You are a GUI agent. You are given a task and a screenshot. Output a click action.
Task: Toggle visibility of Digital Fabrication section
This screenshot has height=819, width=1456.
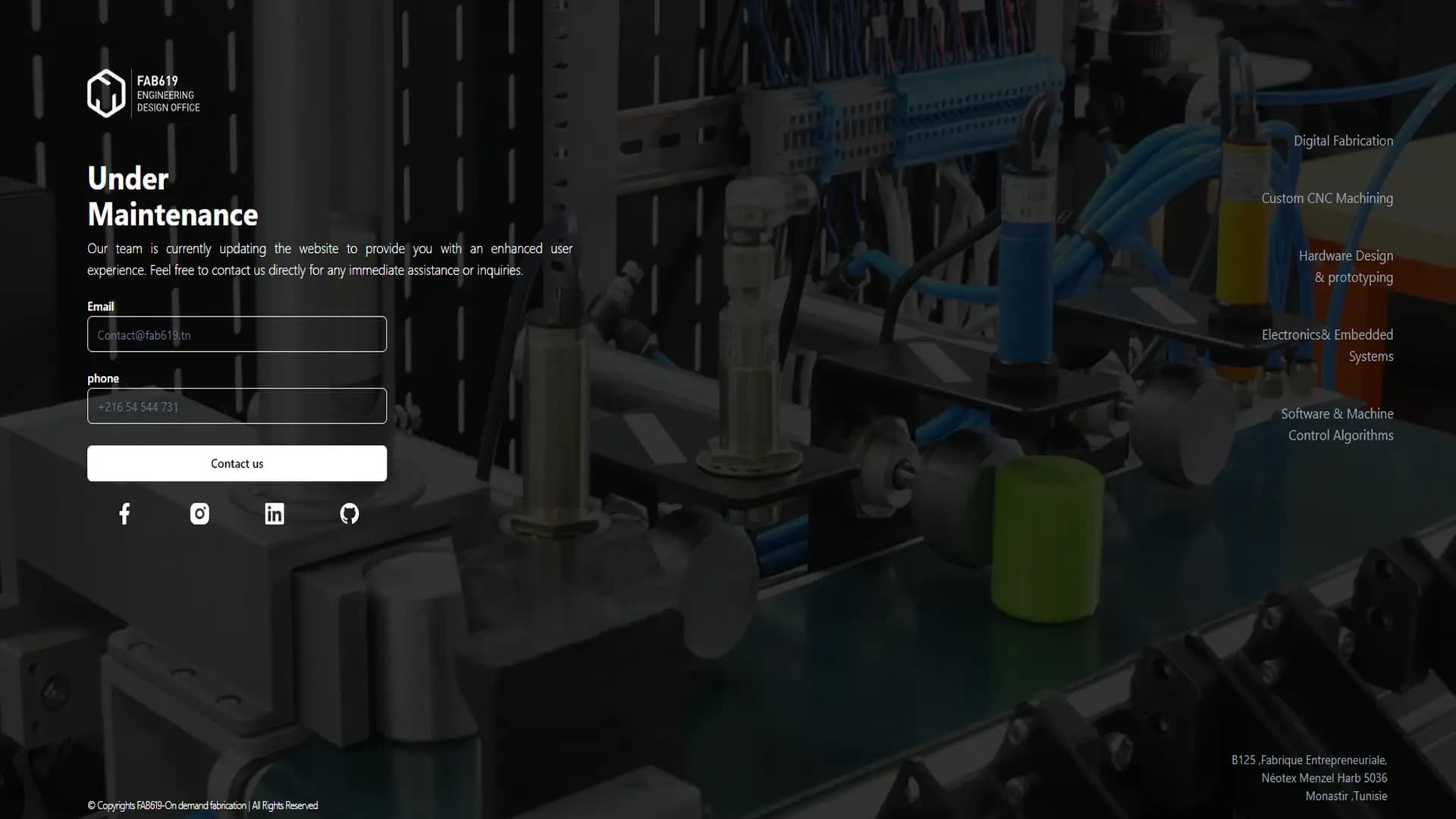pos(1343,140)
